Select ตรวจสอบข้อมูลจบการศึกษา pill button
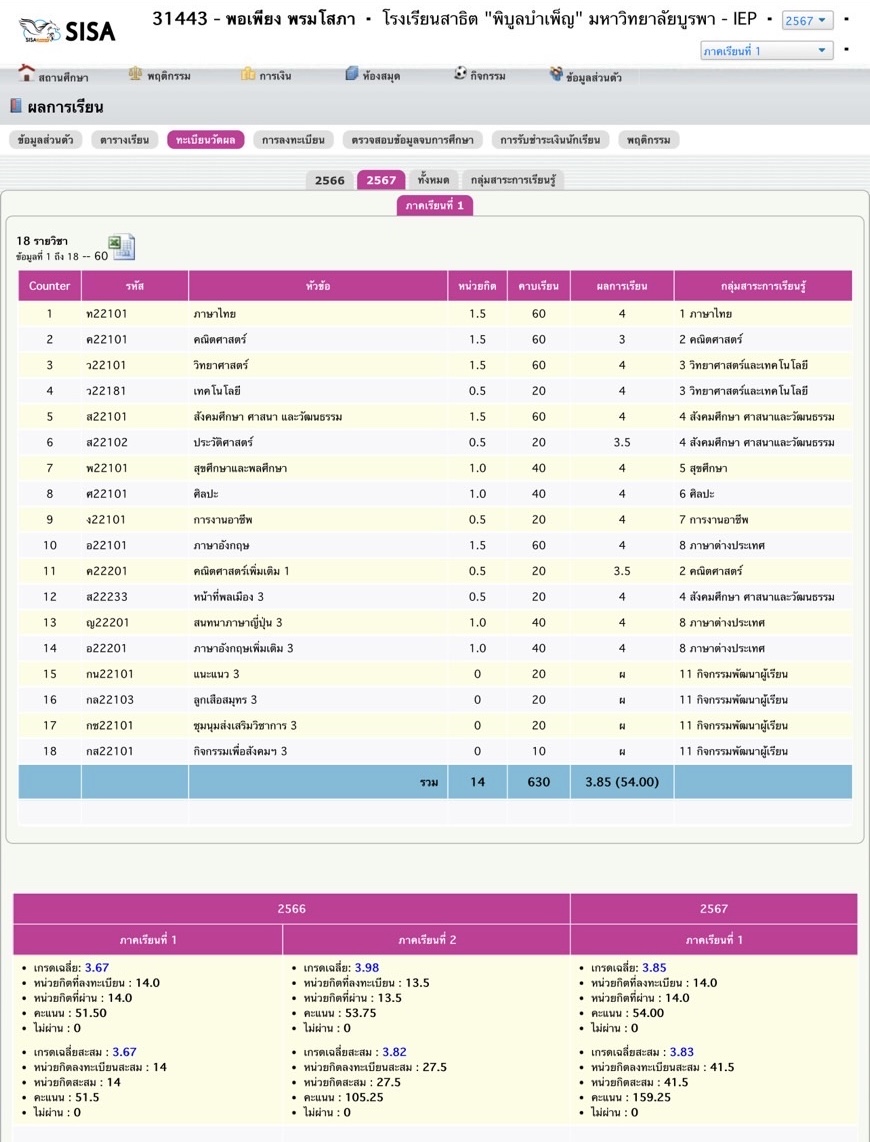Image resolution: width=870 pixels, height=1142 pixels. (412, 140)
